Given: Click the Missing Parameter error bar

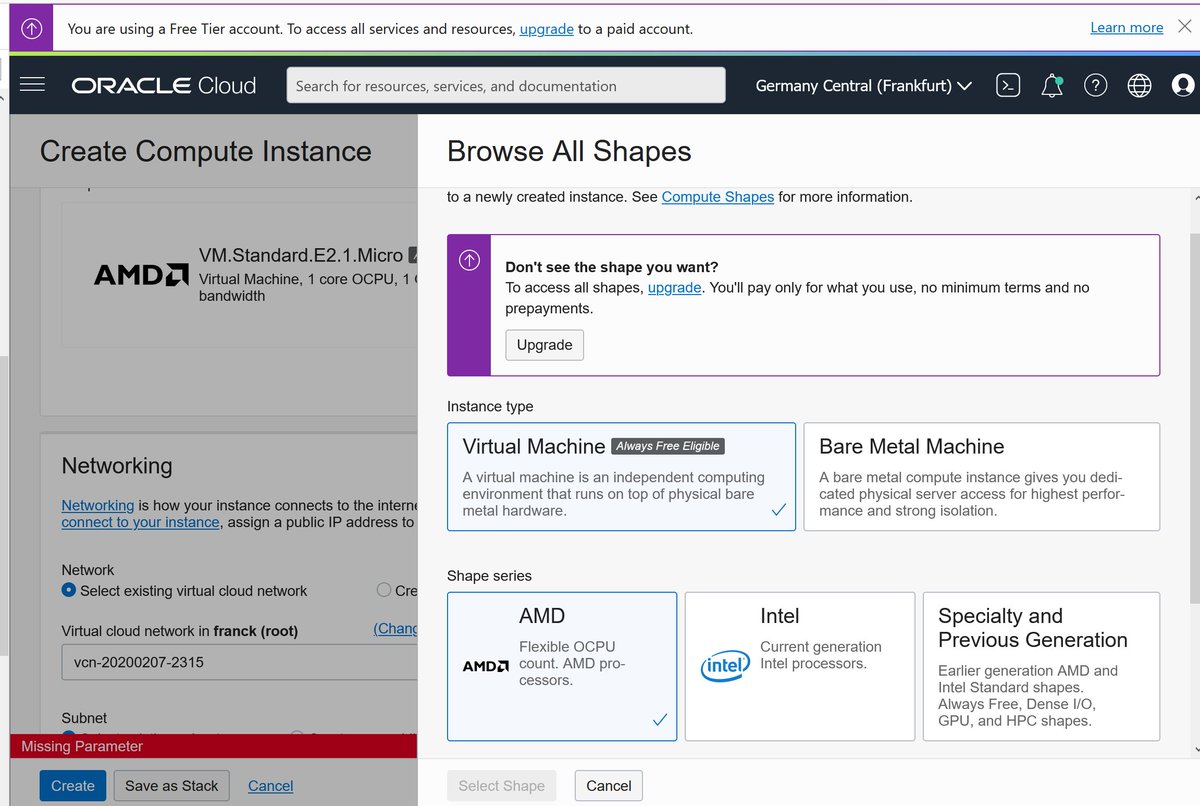Looking at the screenshot, I should 214,746.
